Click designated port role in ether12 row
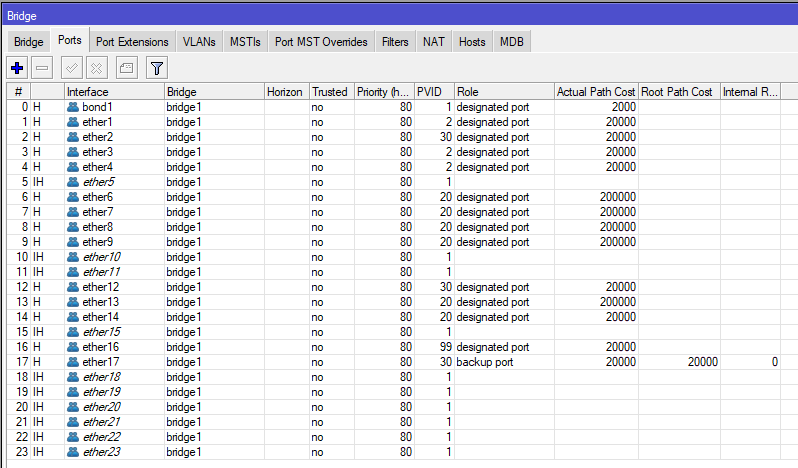 493,287
